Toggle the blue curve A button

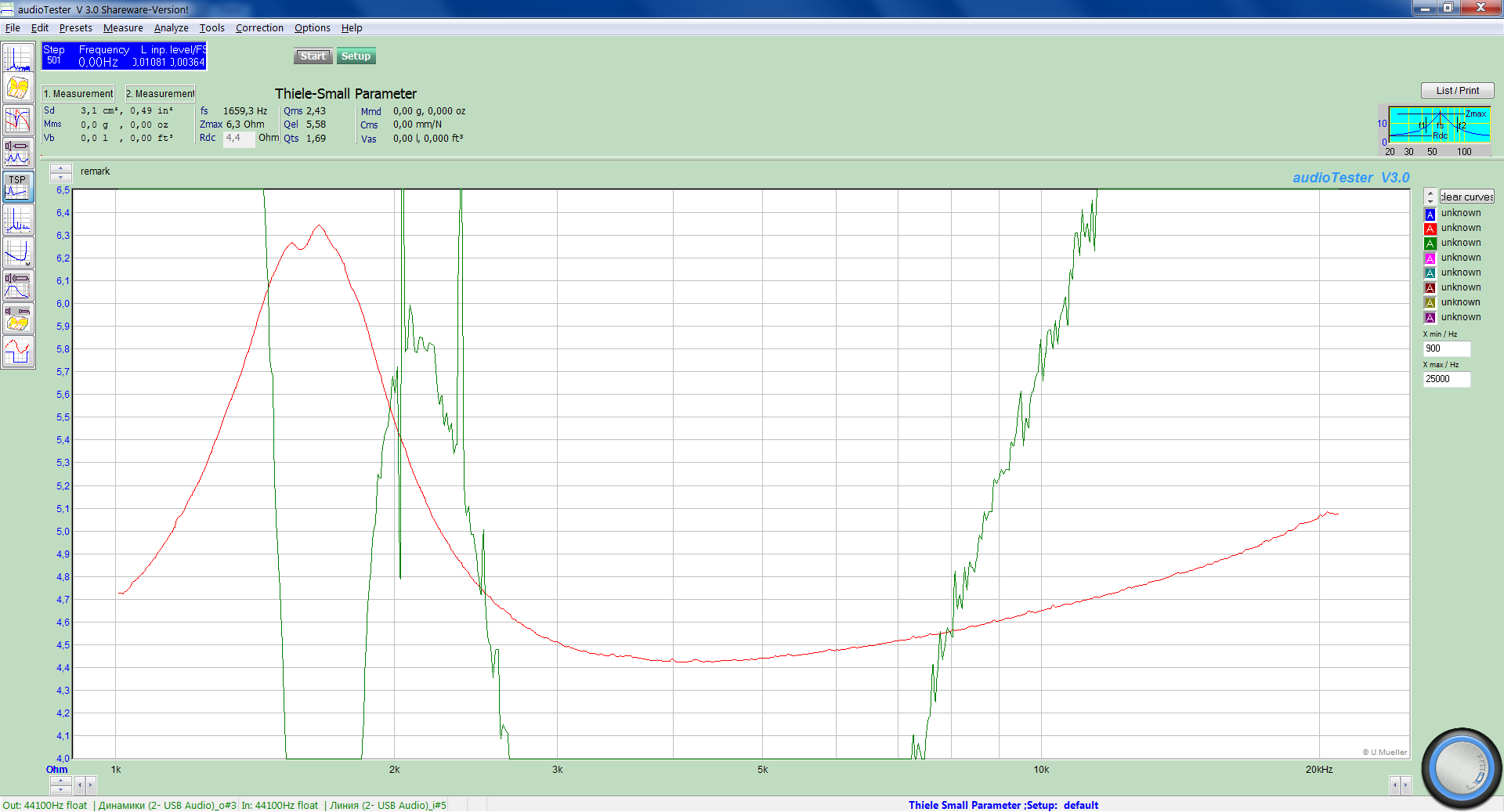pyautogui.click(x=1430, y=214)
